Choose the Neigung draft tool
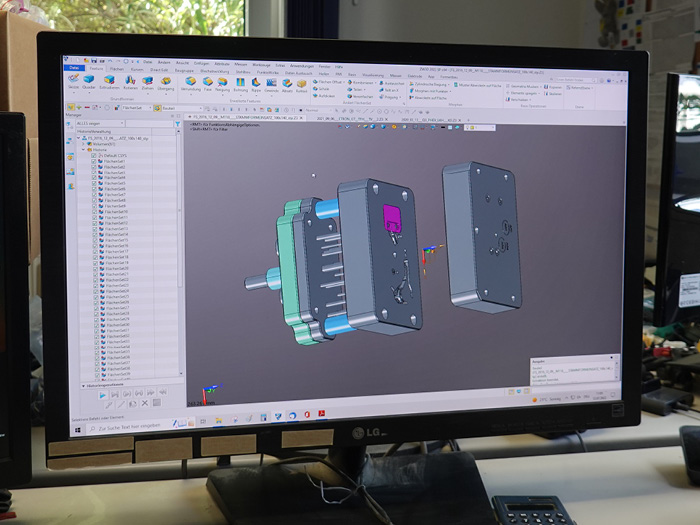The height and width of the screenshot is (525, 700). point(222,84)
